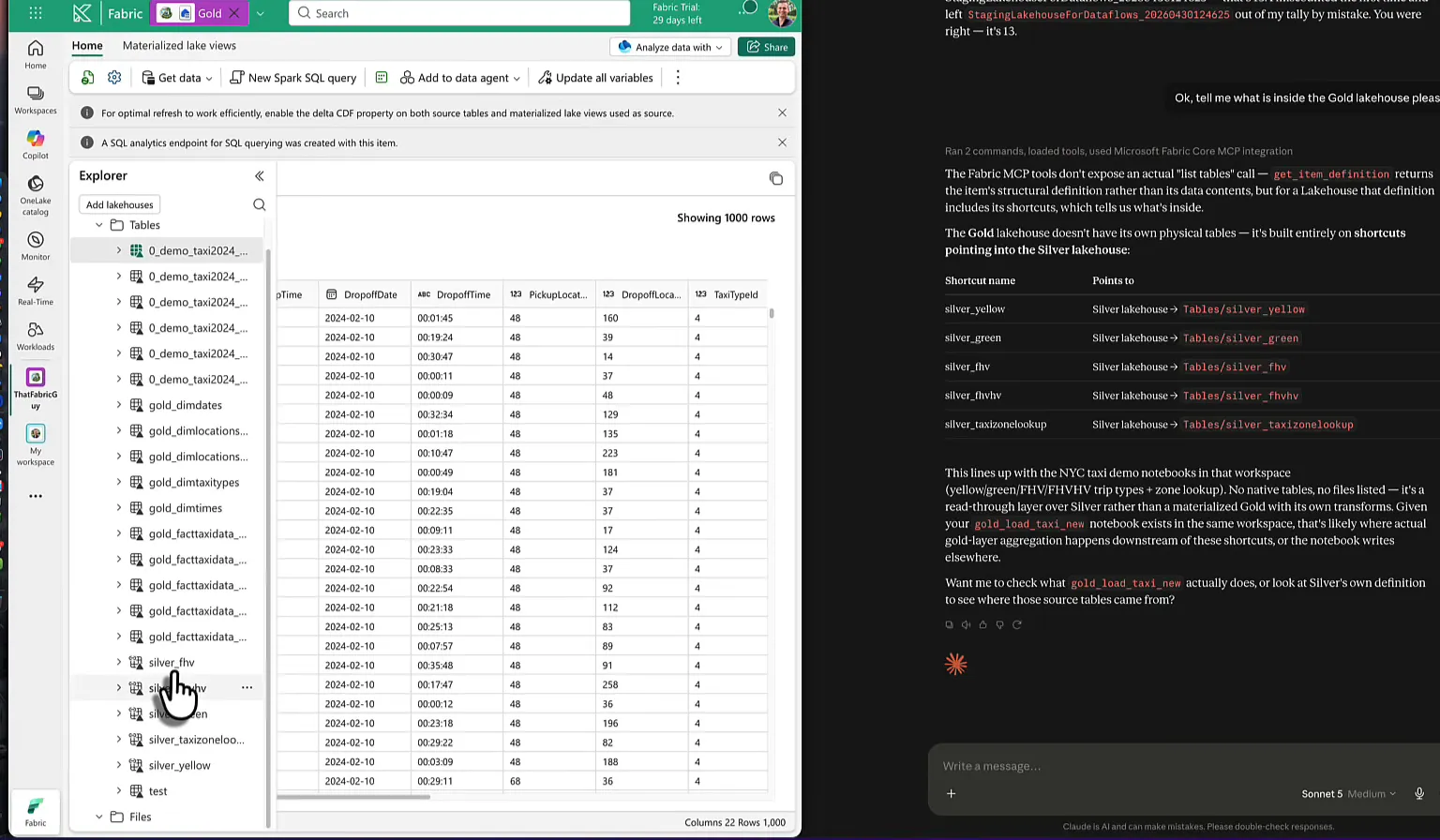Search the Explorer with magnifier icon
This screenshot has height=840, width=1440.
260,204
